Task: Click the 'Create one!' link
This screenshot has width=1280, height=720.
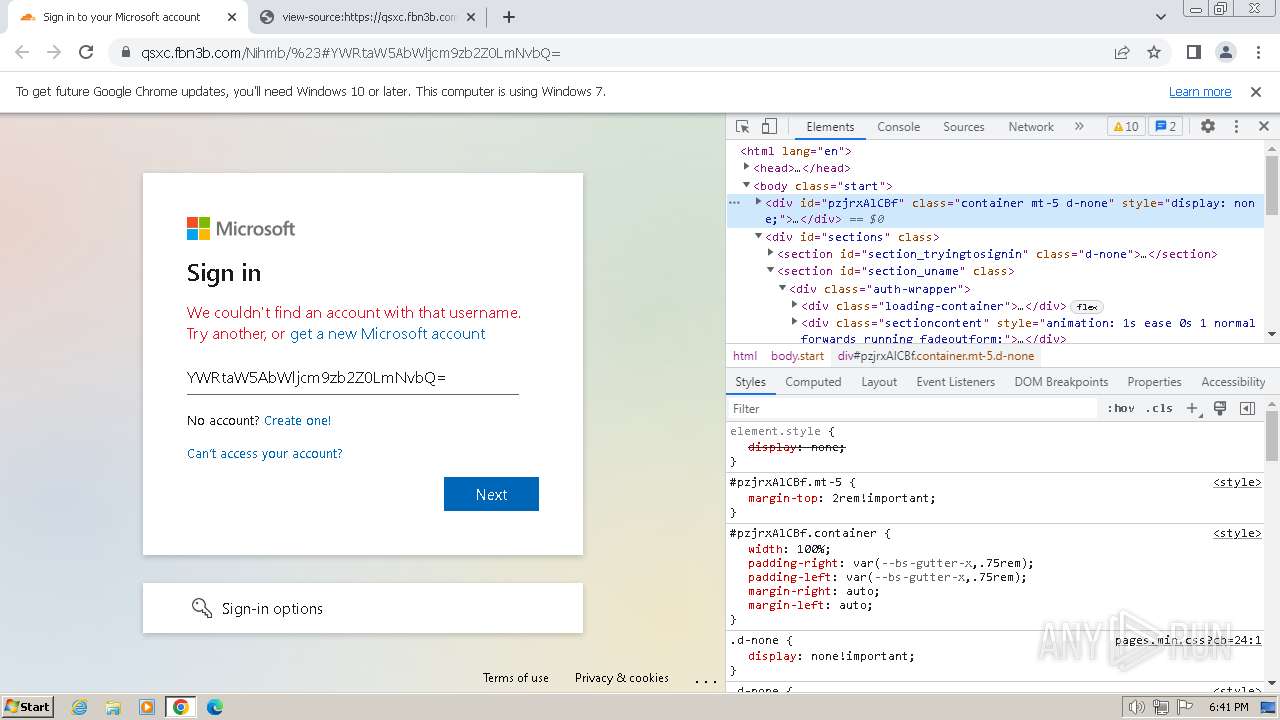Action: tap(297, 421)
